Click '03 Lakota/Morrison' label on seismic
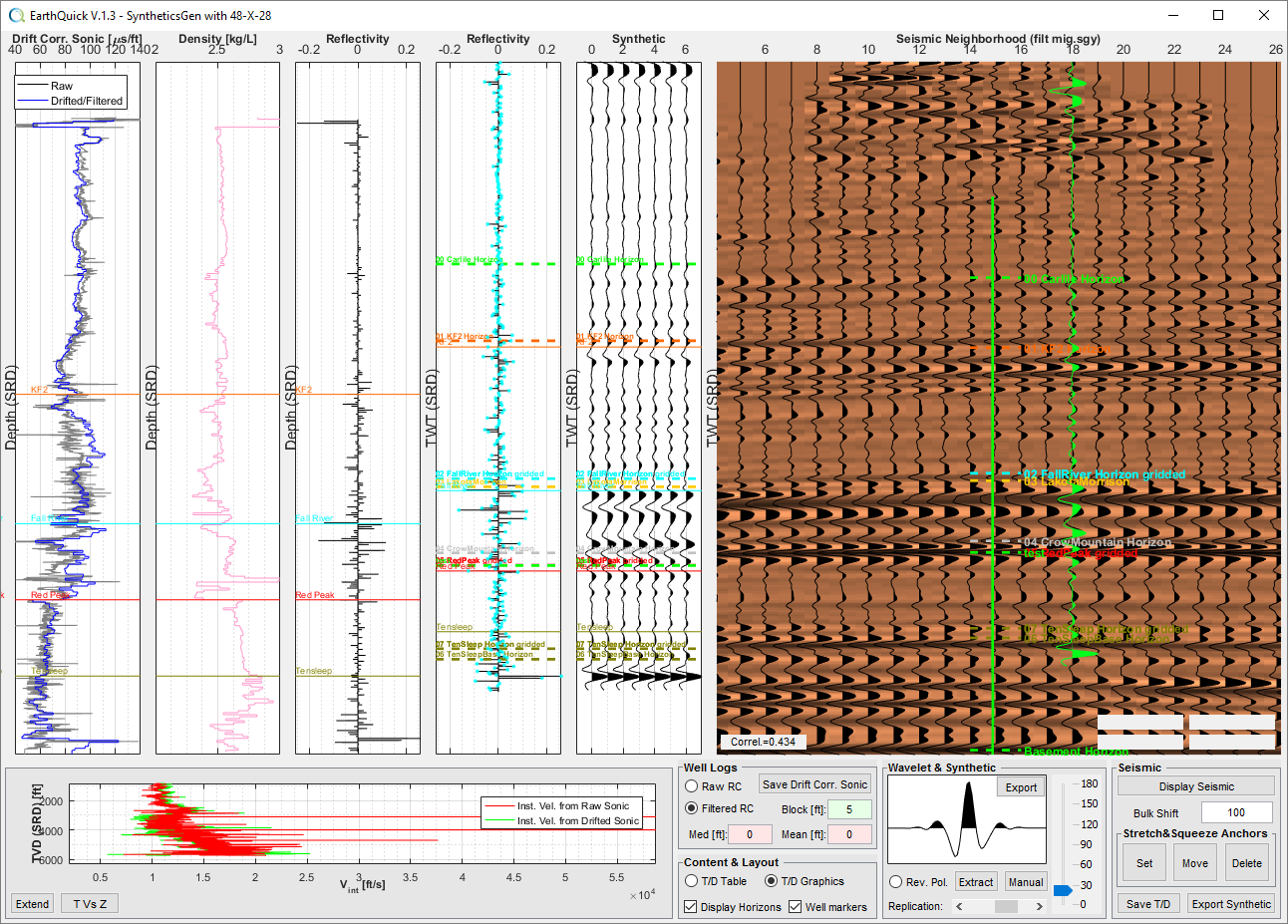The width and height of the screenshot is (1288, 924). [1077, 482]
